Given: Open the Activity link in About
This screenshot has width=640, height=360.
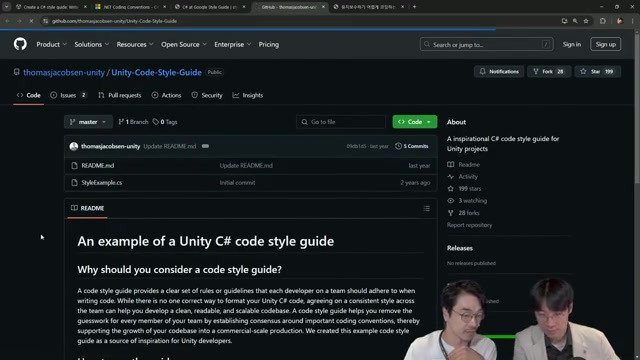Looking at the screenshot, I should tap(468, 176).
